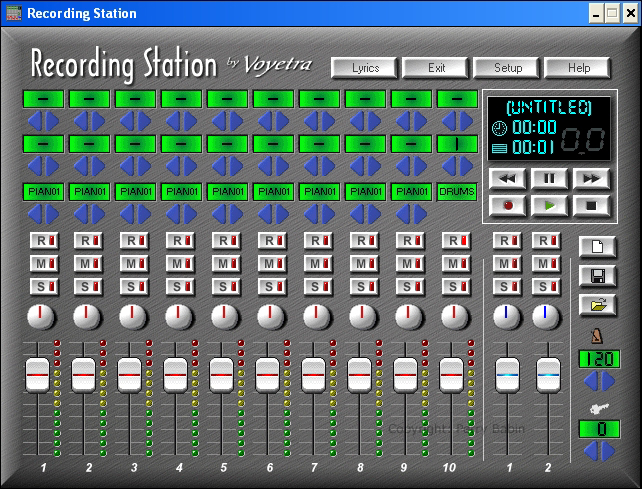This screenshot has height=489, width=642.
Task: Solo (S) MIDI track 8
Action: (x=364, y=287)
